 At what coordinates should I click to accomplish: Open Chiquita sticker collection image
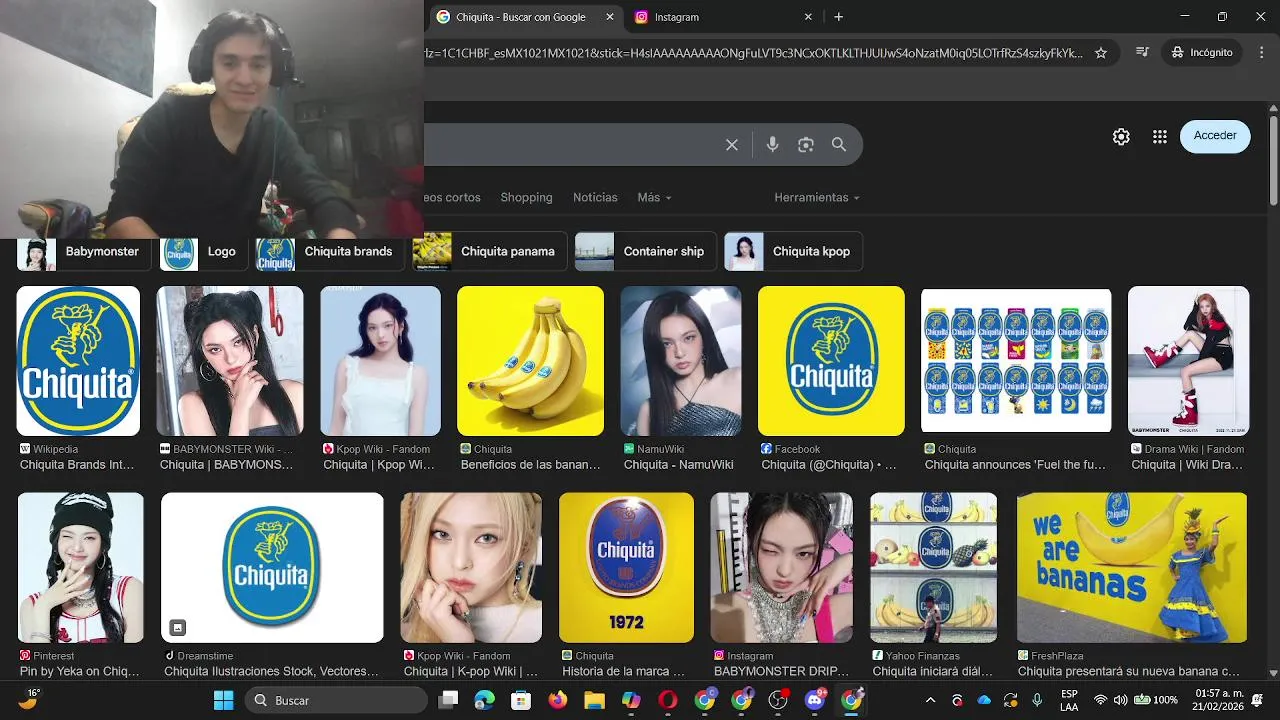(1016, 361)
